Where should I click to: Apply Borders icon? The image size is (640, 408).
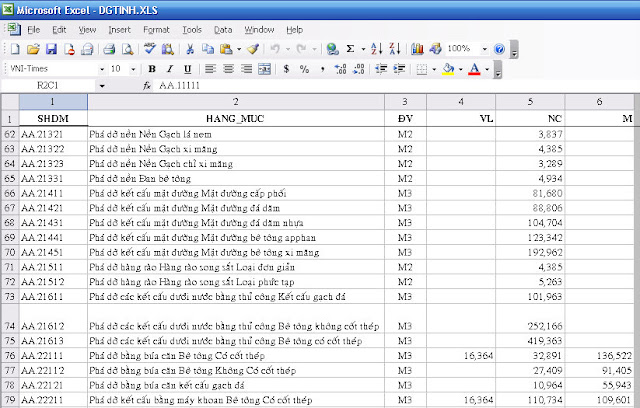coord(422,69)
